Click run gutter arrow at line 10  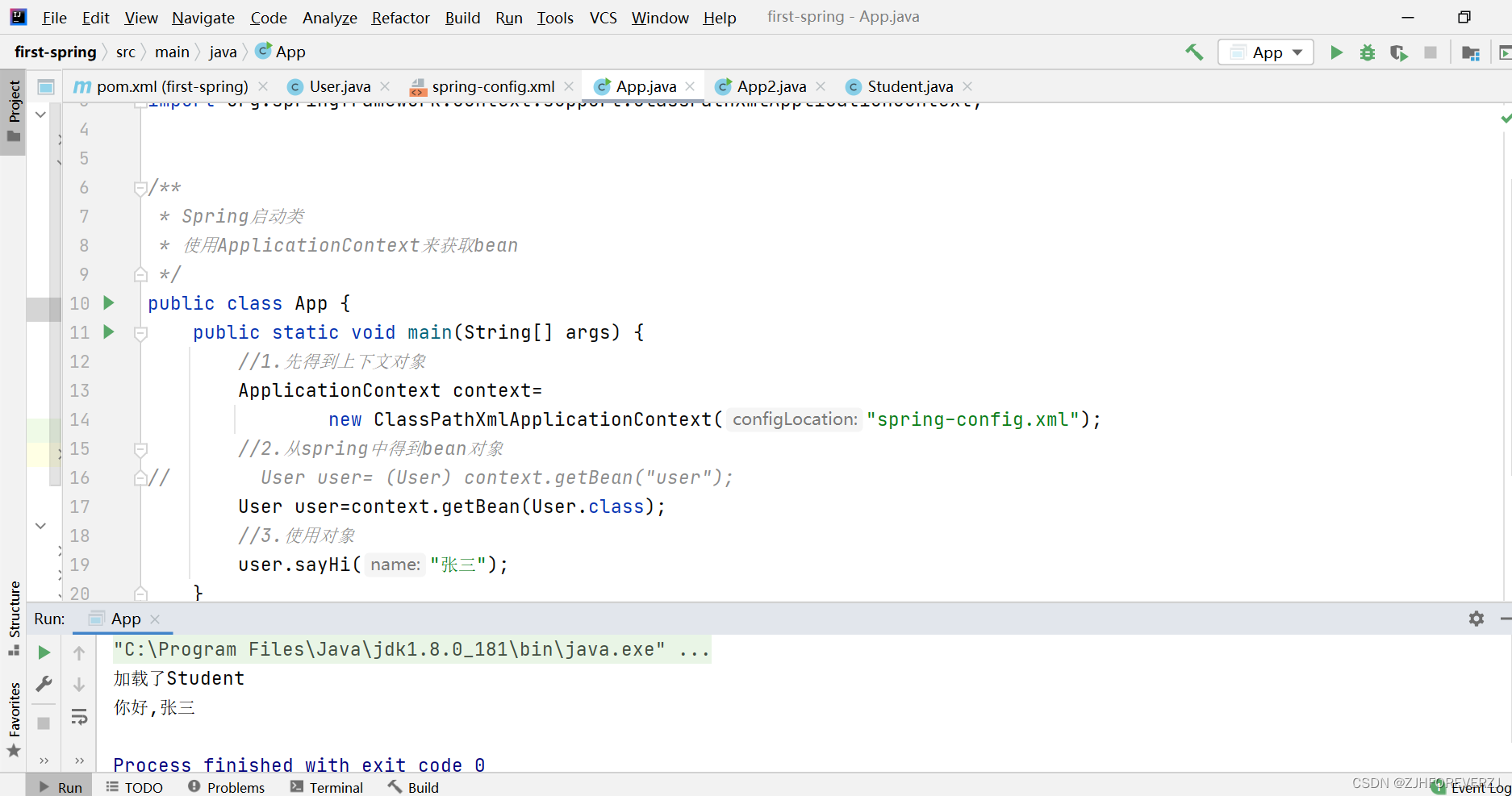(x=109, y=303)
